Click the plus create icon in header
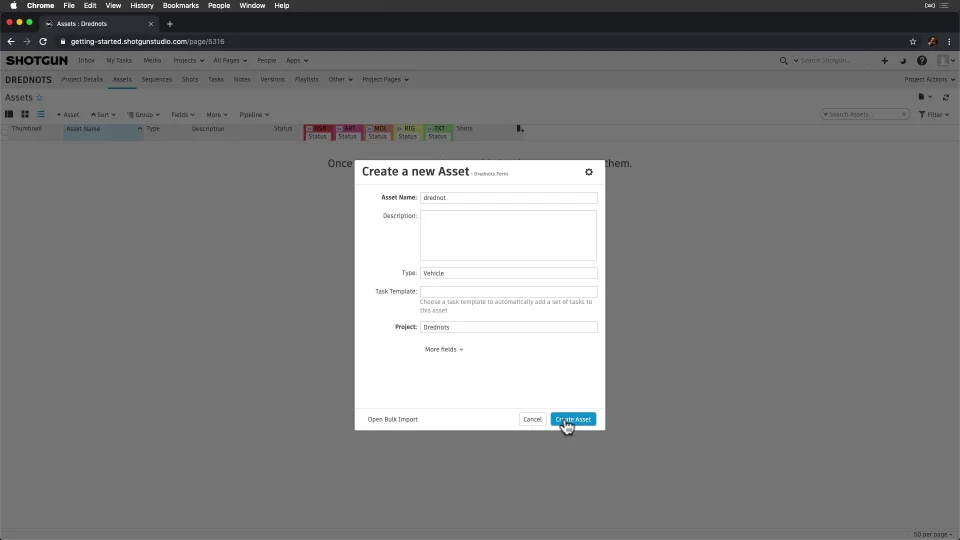The image size is (960, 540). click(x=884, y=61)
